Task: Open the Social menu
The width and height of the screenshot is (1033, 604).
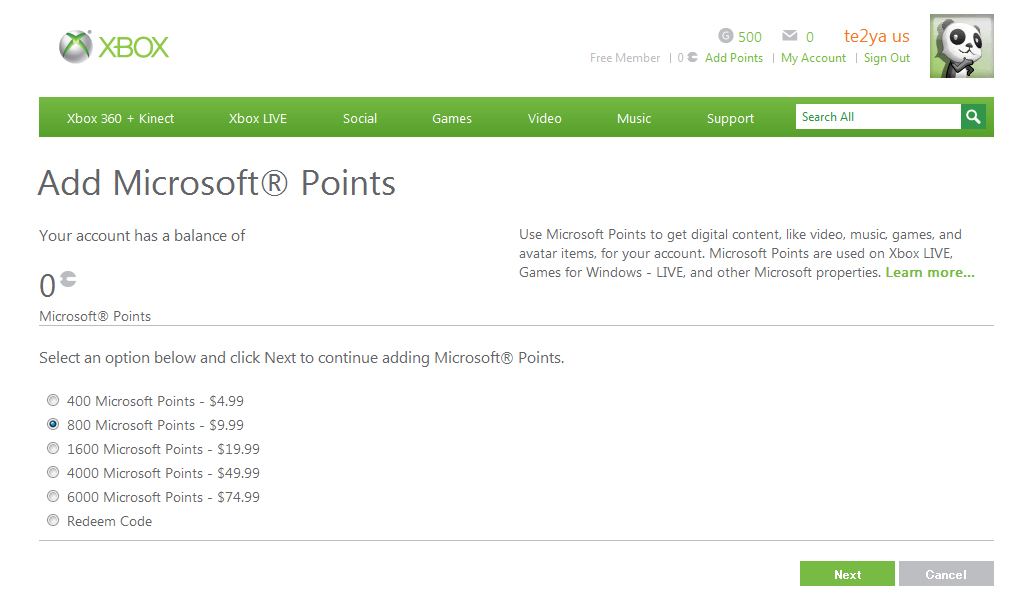Action: (x=360, y=119)
